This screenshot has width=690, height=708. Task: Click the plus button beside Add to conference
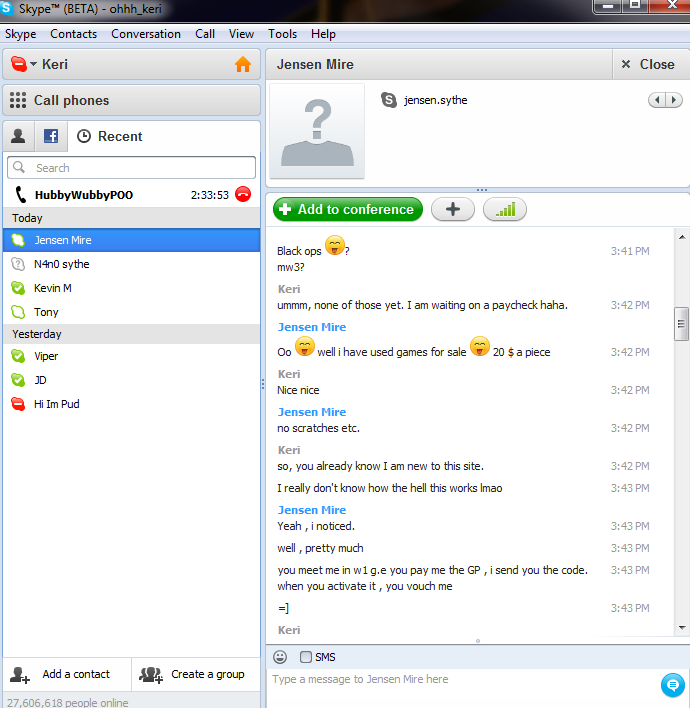[453, 210]
